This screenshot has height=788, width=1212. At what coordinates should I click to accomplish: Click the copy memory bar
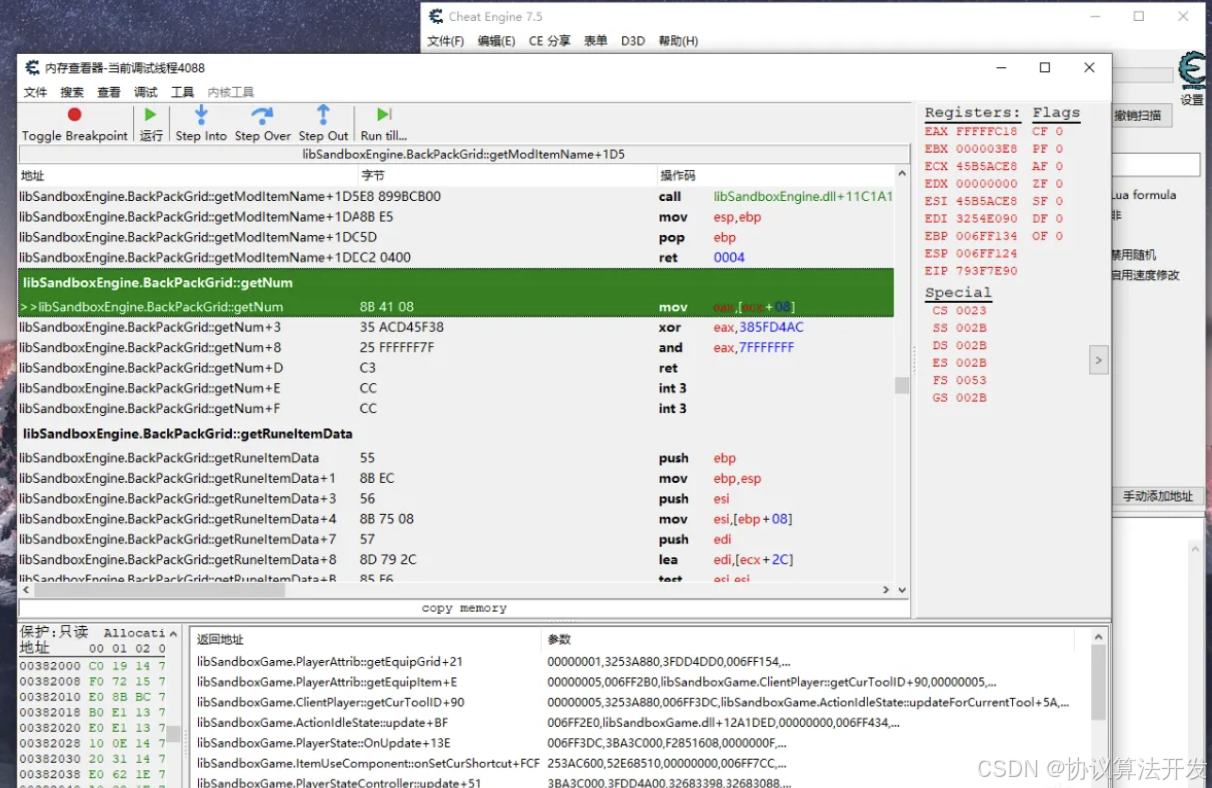tap(464, 608)
